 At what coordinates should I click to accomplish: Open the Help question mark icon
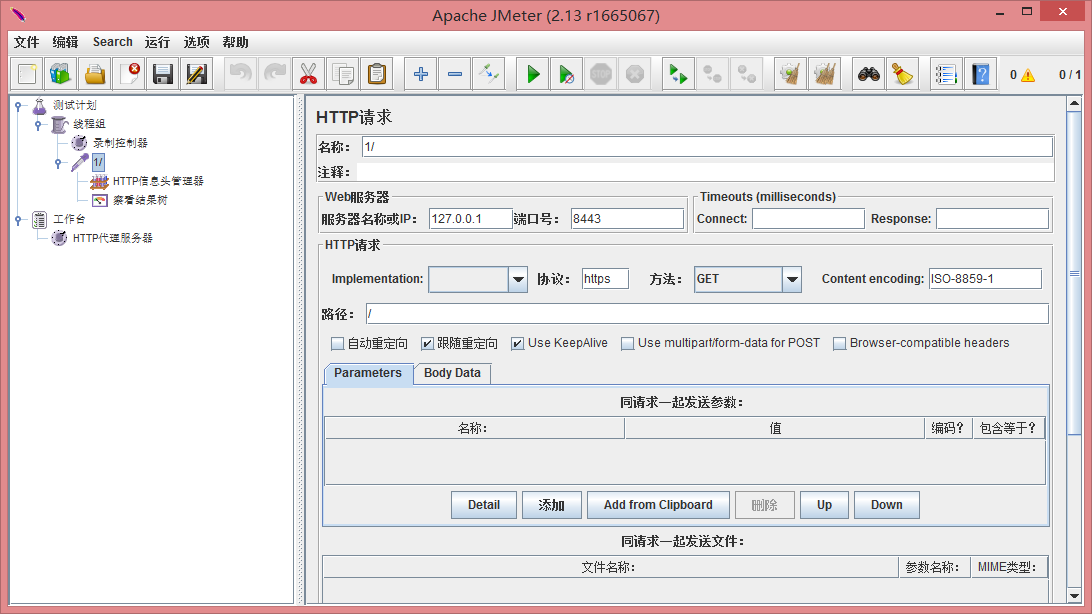point(981,74)
